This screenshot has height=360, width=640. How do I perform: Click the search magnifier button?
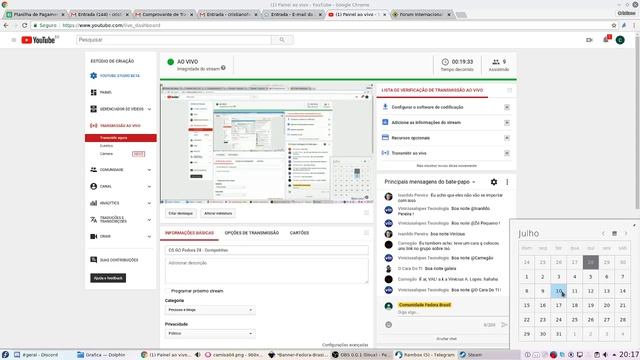coord(282,40)
